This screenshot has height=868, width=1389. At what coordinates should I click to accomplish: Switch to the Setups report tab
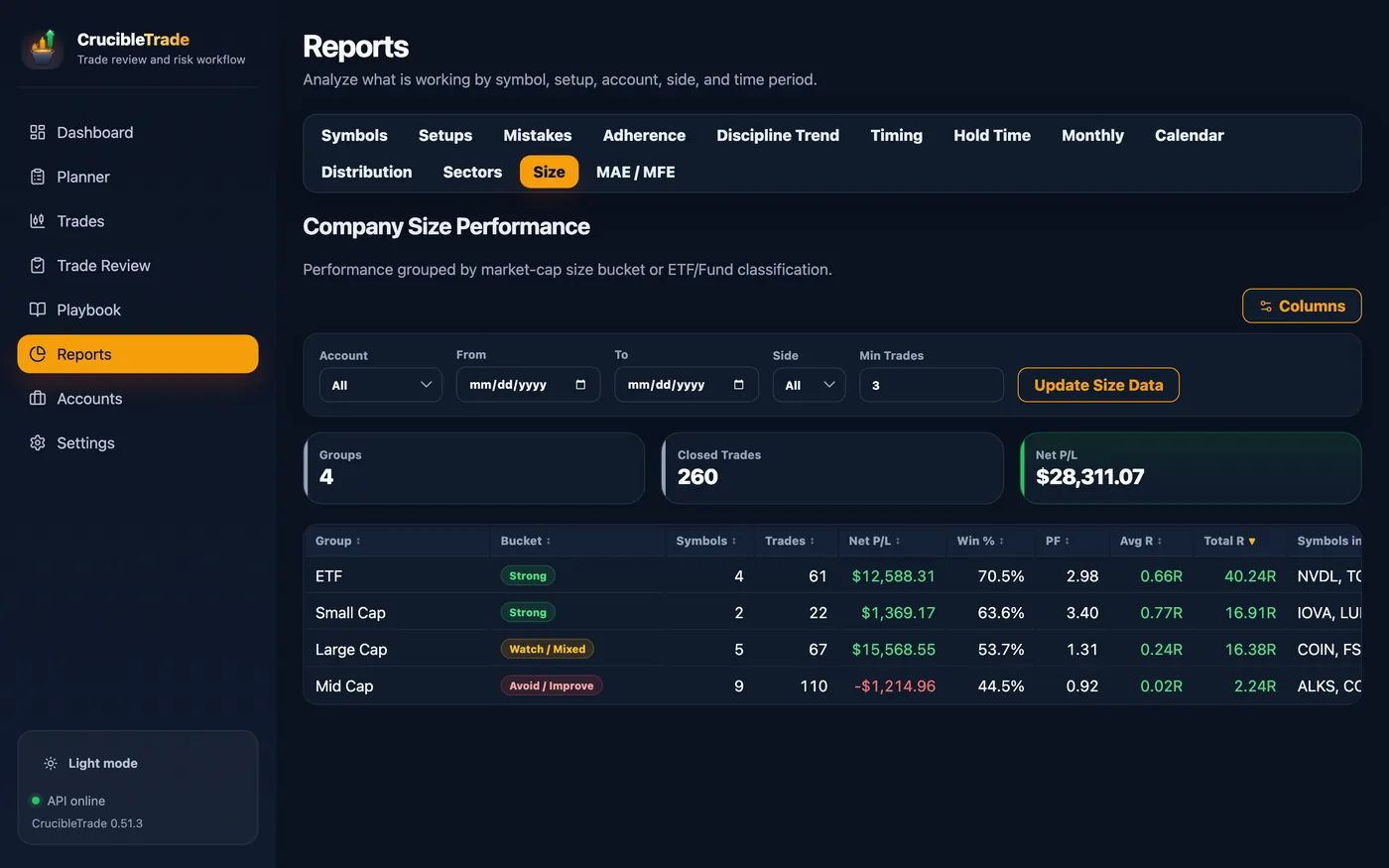coord(445,135)
